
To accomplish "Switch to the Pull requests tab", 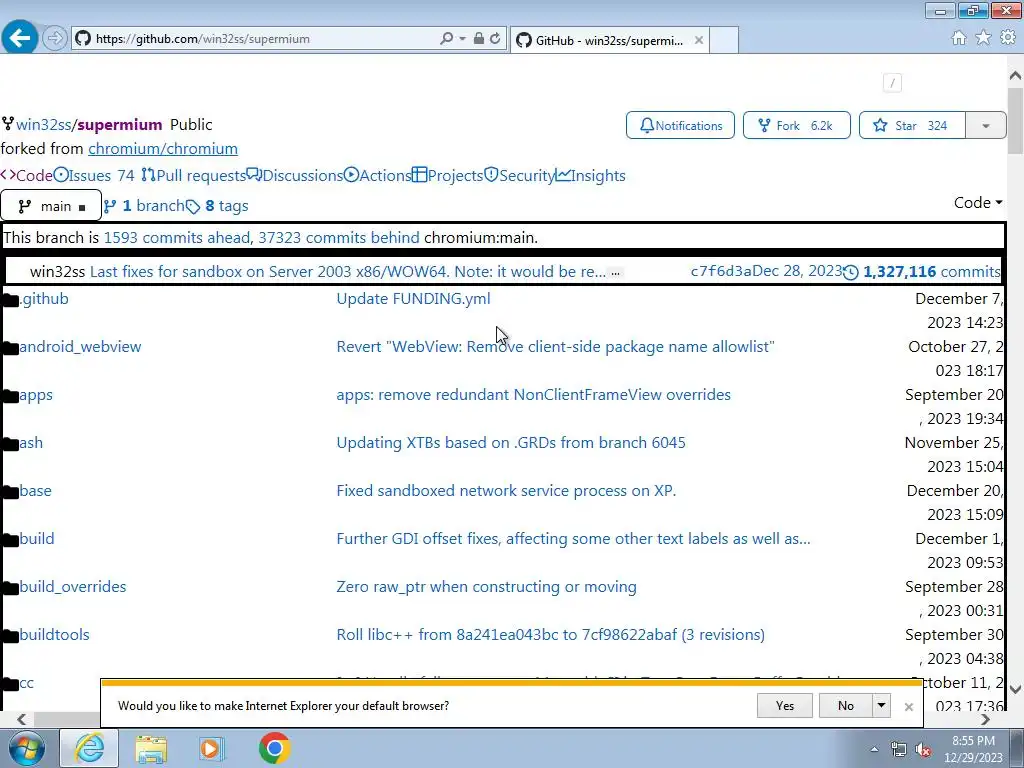I will [x=193, y=176].
